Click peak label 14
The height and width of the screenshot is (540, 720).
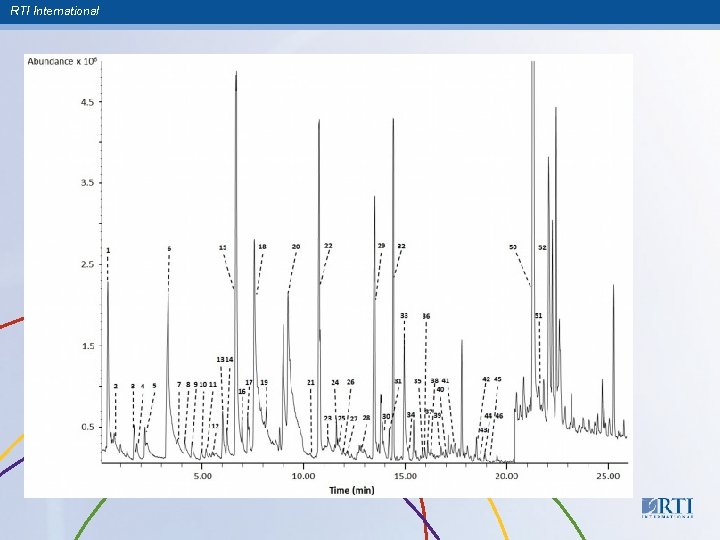click(x=229, y=360)
